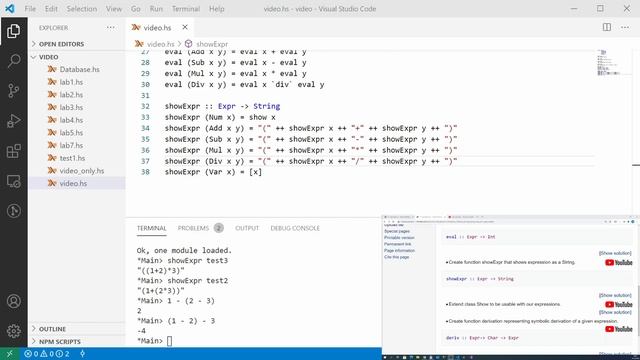Close the video.hs editor tab
Screen dimensions: 640x360
[185, 27]
